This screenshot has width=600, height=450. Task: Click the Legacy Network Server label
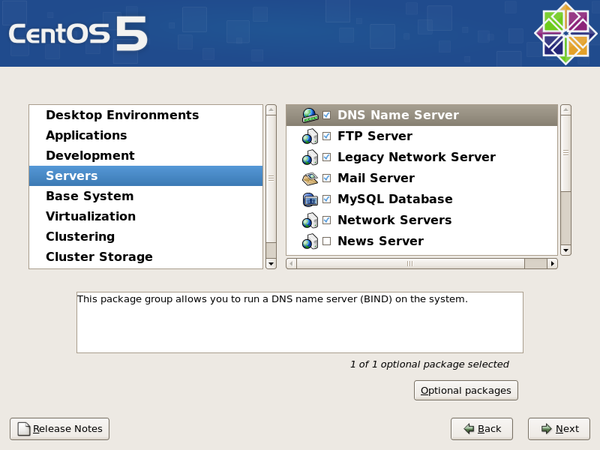(416, 157)
